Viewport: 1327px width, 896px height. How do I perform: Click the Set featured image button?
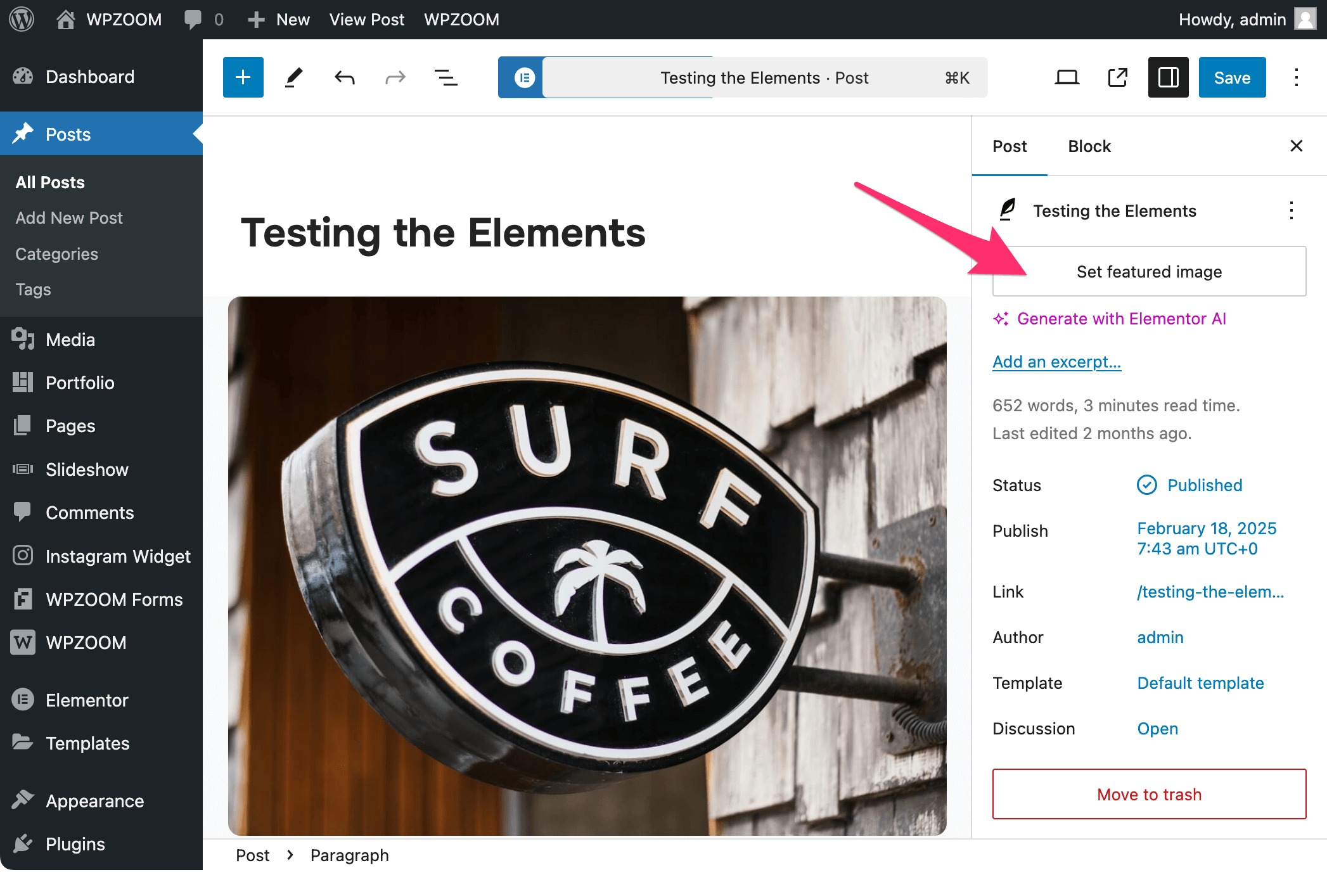pos(1148,271)
